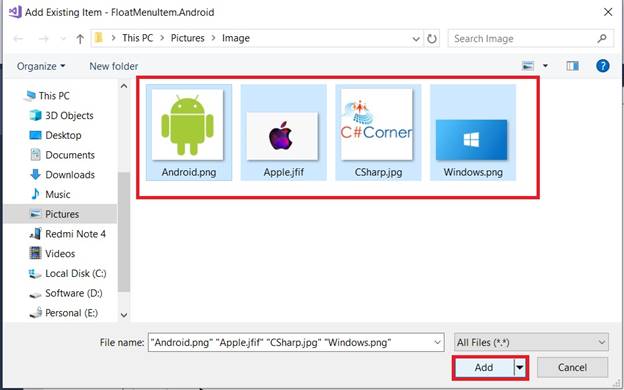Select 'Image' in the address breadcrumb
The width and height of the screenshot is (624, 390).
(236, 38)
